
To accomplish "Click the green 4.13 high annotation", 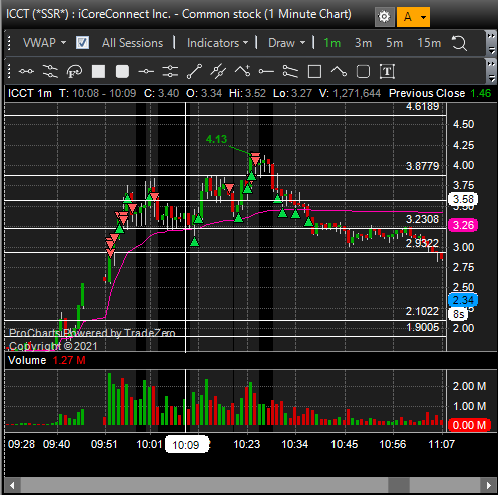I will click(x=216, y=139).
